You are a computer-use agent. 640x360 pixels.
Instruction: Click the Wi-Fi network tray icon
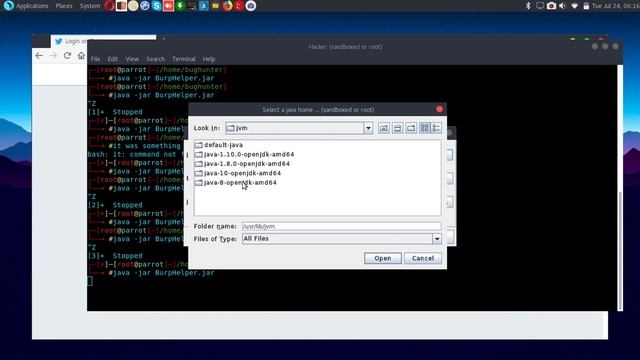coord(574,6)
